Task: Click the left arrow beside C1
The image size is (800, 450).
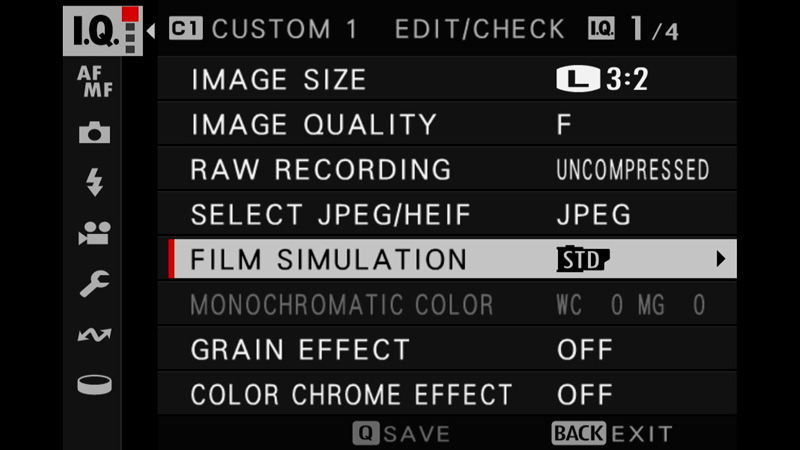Action: pyautogui.click(x=151, y=31)
